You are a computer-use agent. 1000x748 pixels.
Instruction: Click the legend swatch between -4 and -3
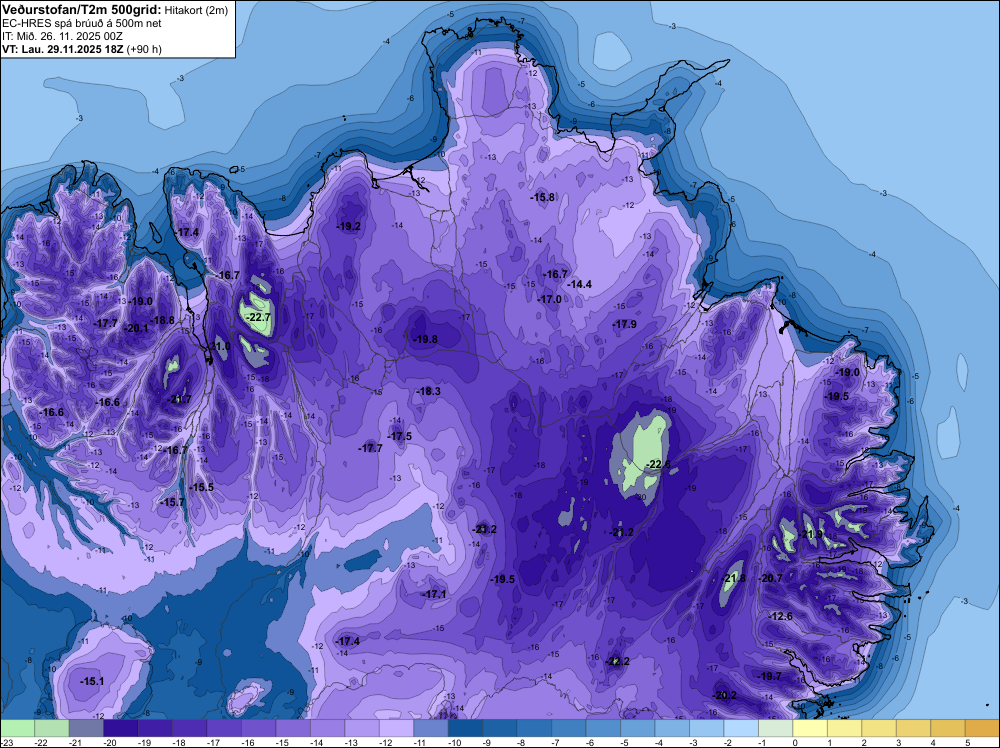(672, 728)
